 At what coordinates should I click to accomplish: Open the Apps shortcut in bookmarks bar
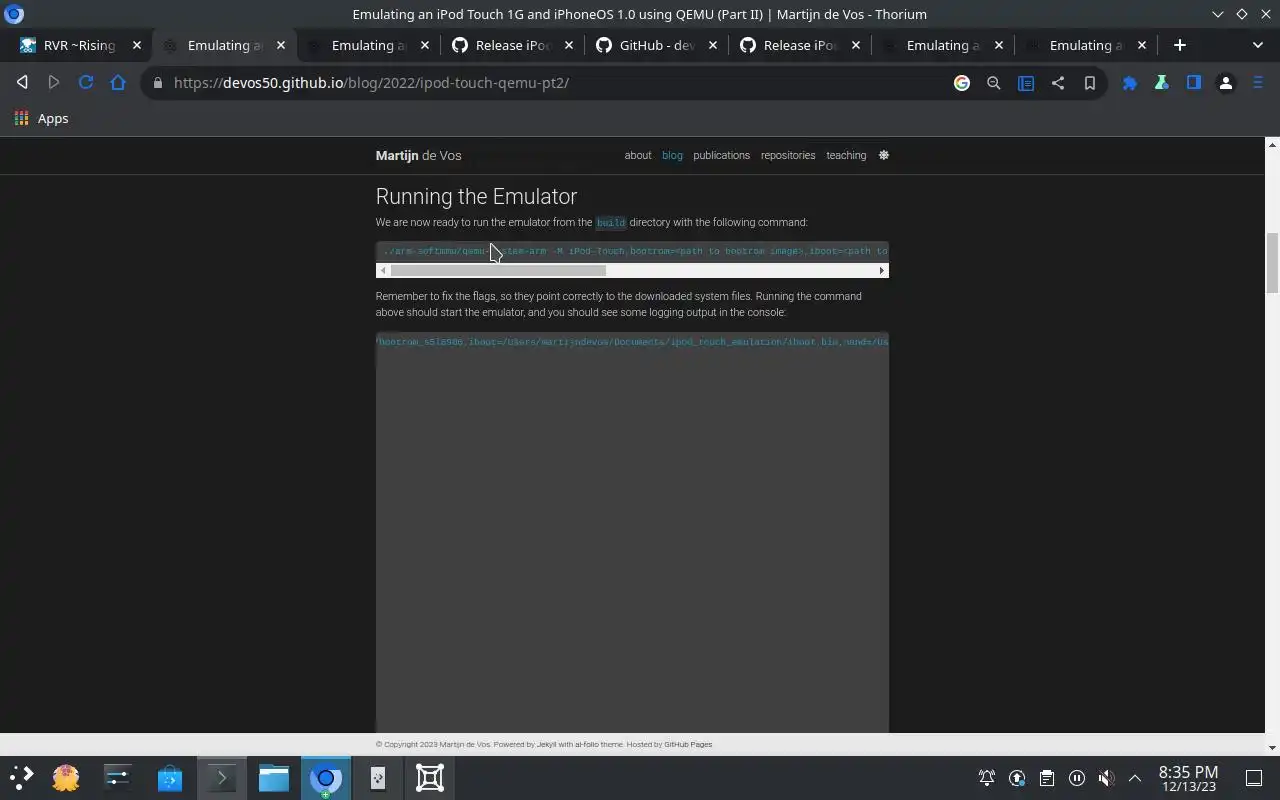tap(42, 118)
